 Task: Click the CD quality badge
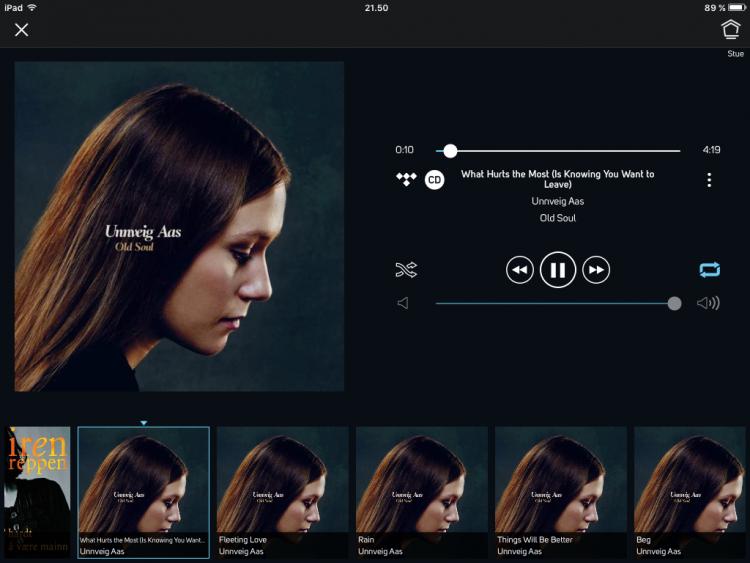coord(434,180)
